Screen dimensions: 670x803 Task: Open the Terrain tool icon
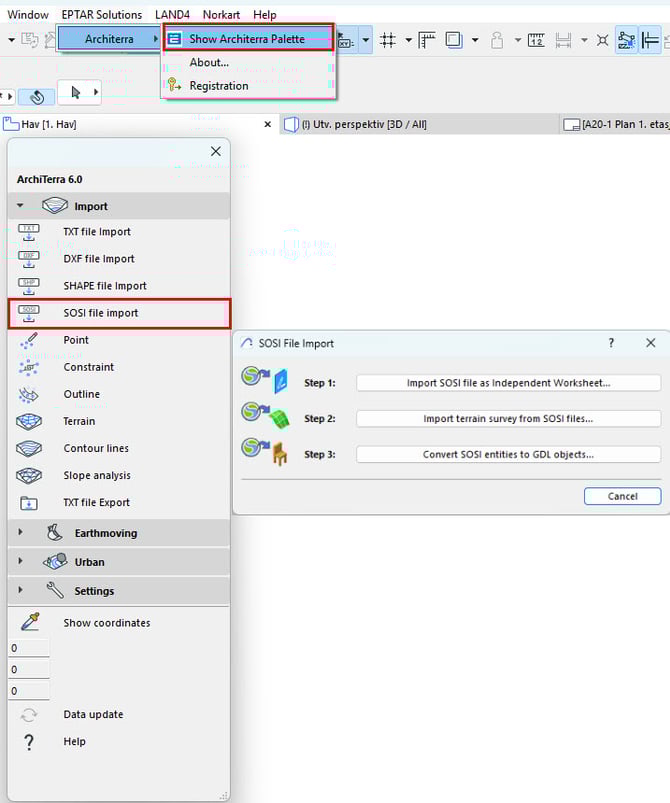[29, 421]
